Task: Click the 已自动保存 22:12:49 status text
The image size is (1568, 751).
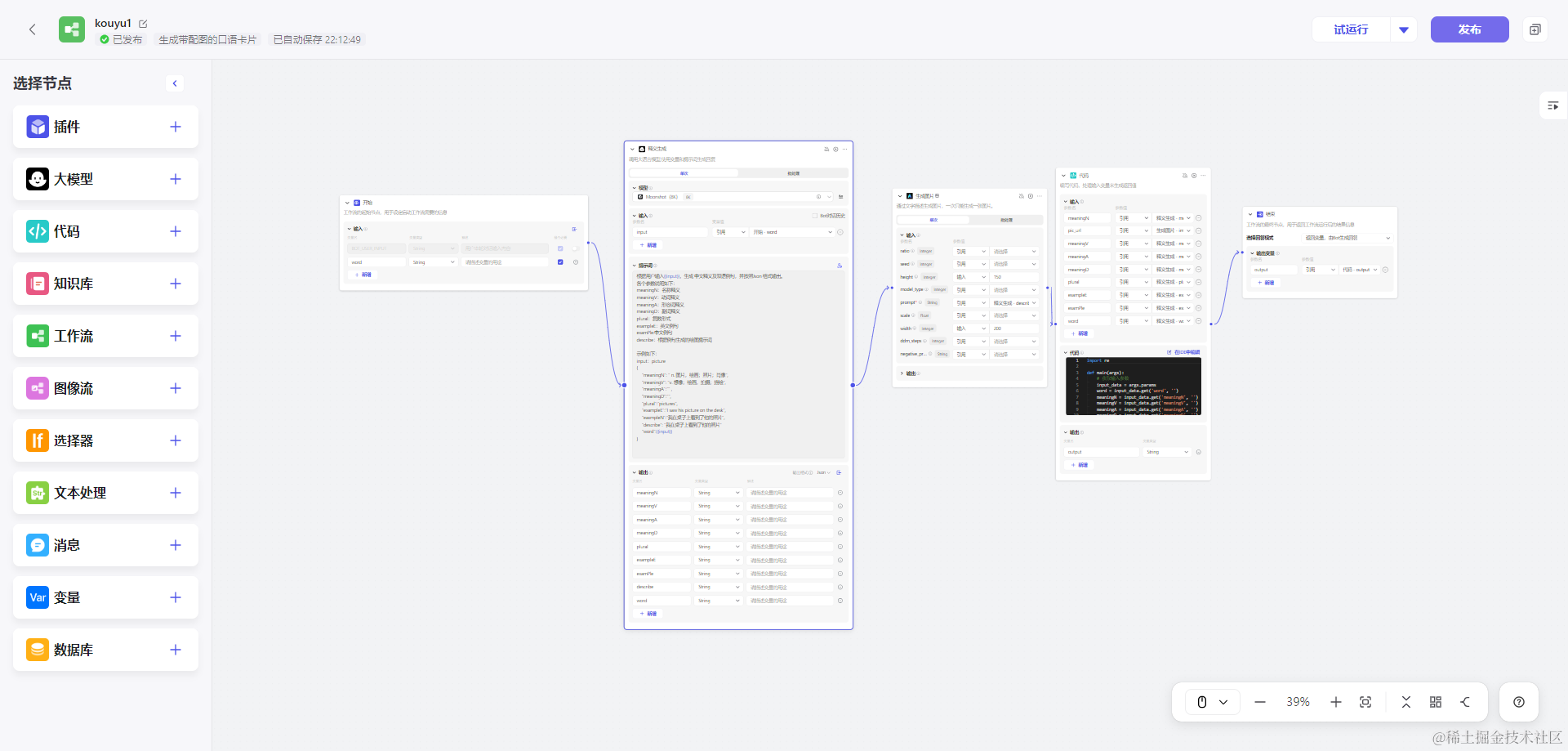Action: click(317, 39)
